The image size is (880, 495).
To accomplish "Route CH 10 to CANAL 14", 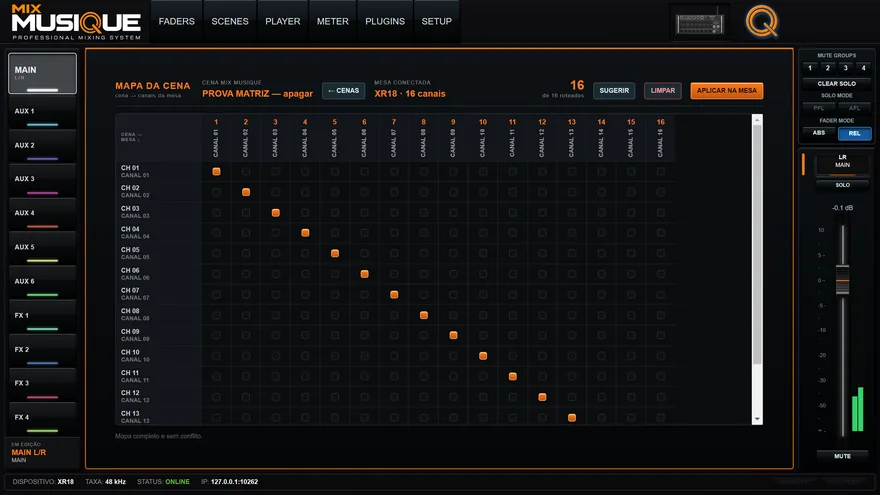I will pos(602,356).
